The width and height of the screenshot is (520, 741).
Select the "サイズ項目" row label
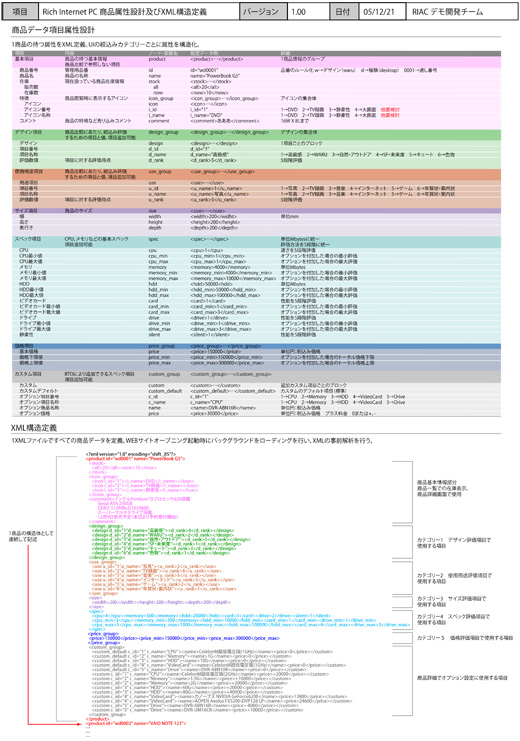point(26,210)
